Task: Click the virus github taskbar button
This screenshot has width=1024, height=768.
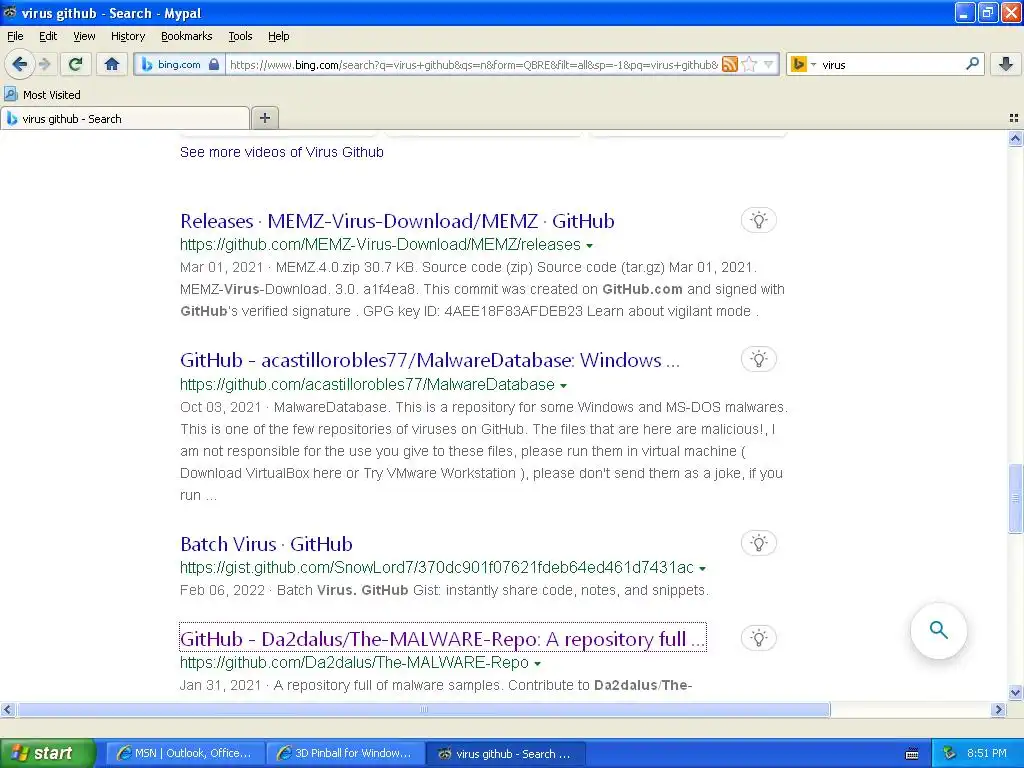Action: [507, 753]
